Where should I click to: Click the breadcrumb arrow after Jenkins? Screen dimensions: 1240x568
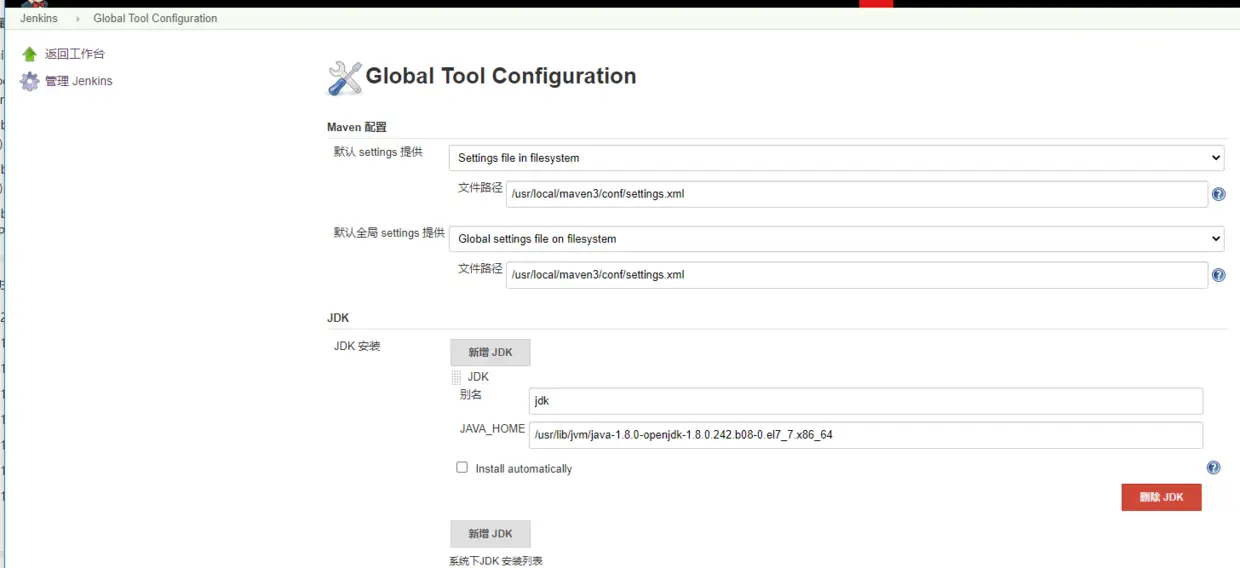(x=78, y=18)
